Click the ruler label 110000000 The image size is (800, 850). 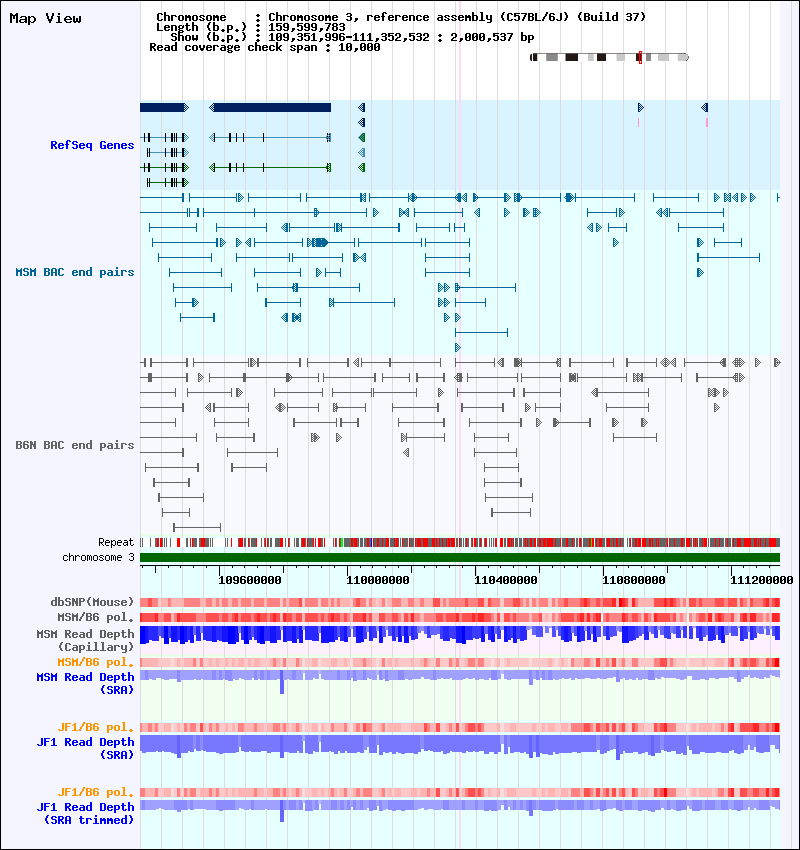coord(378,581)
